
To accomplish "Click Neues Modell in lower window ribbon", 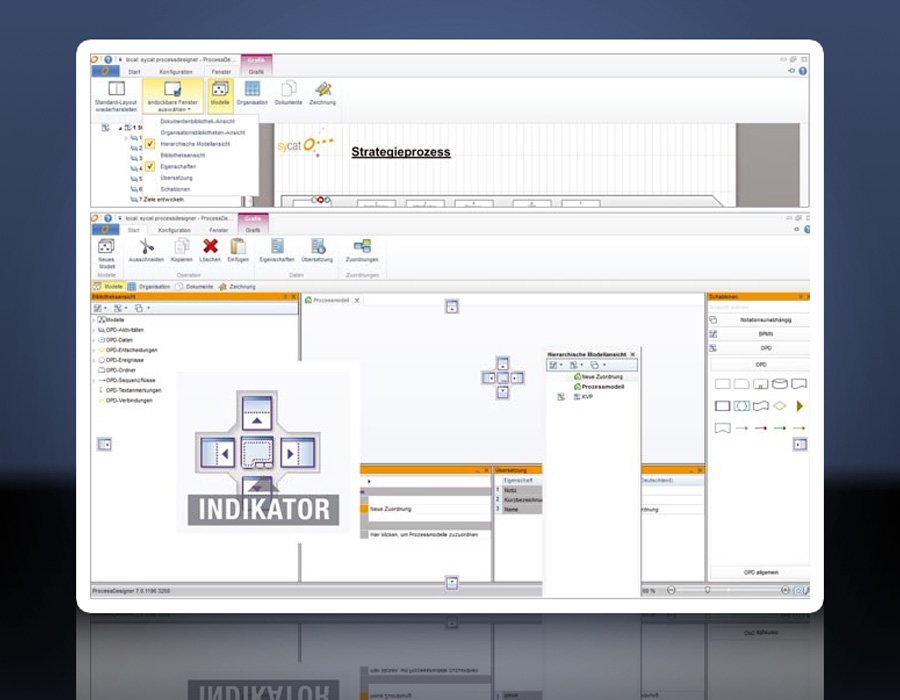I will (x=107, y=254).
